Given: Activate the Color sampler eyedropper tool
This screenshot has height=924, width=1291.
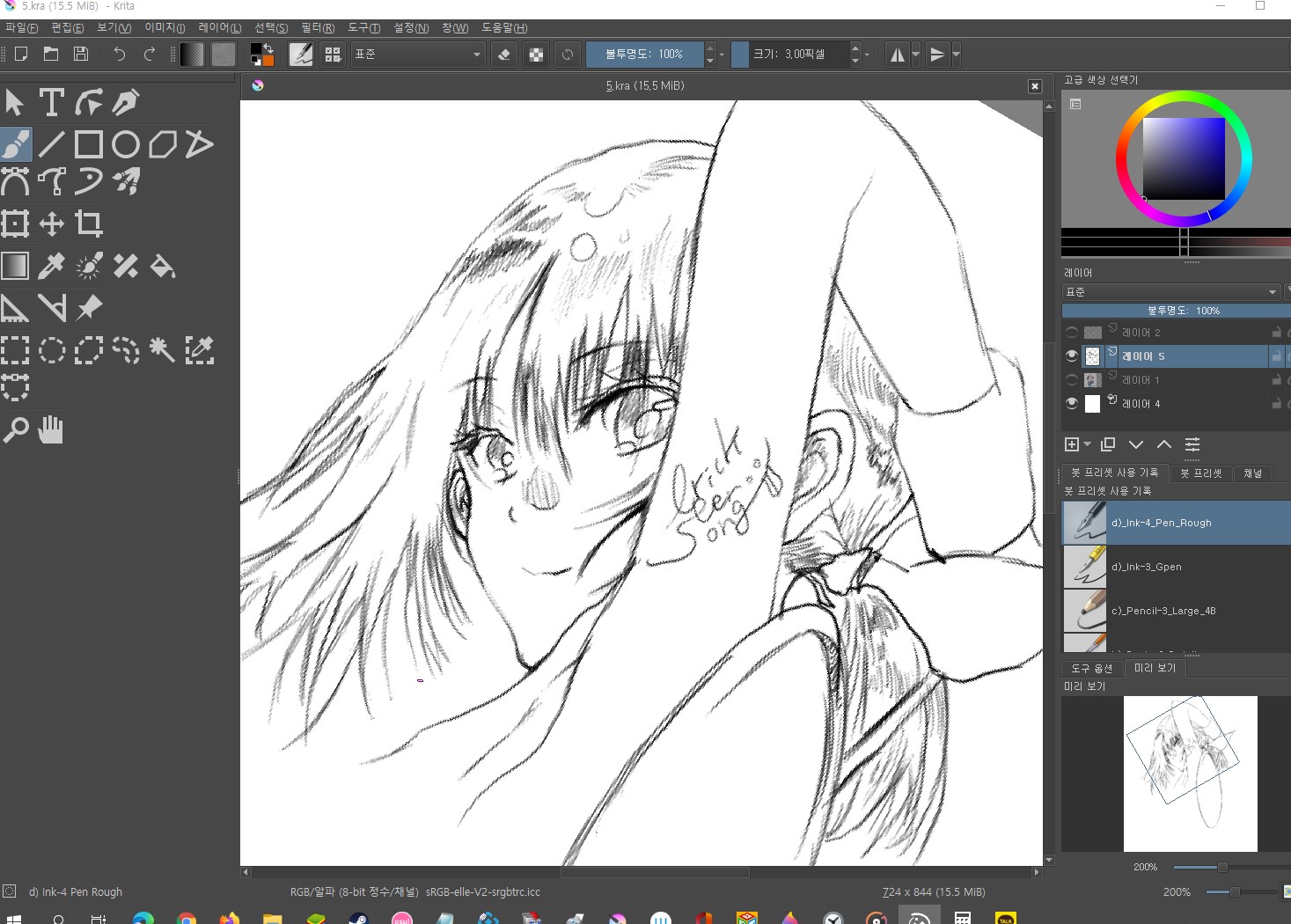Looking at the screenshot, I should coord(52,266).
